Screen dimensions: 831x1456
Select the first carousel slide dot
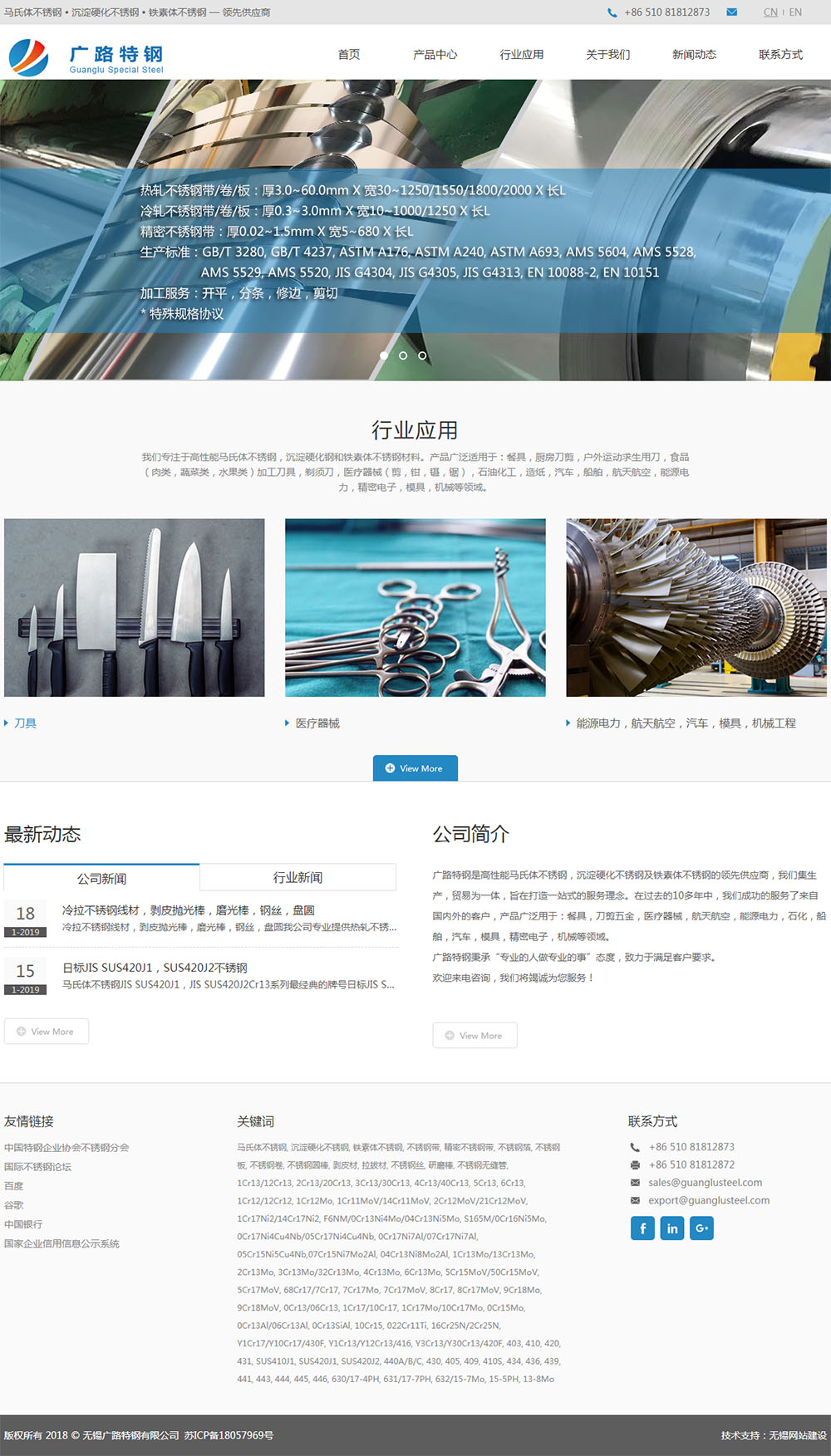[384, 355]
